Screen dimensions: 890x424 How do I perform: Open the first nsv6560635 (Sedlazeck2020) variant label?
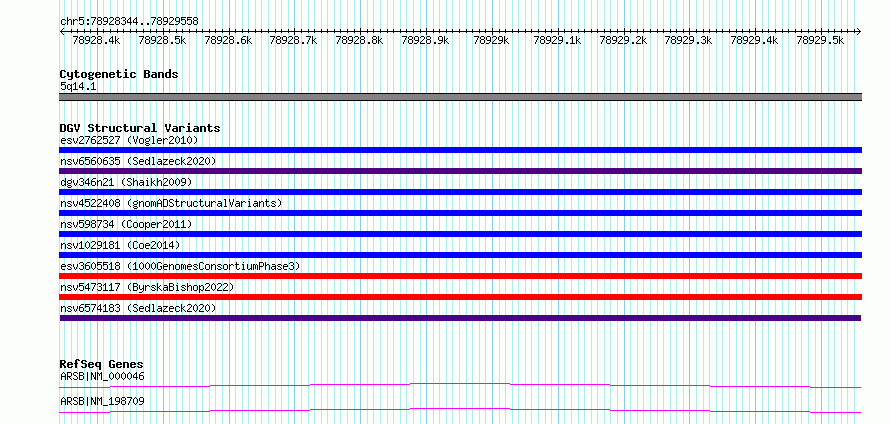point(138,161)
